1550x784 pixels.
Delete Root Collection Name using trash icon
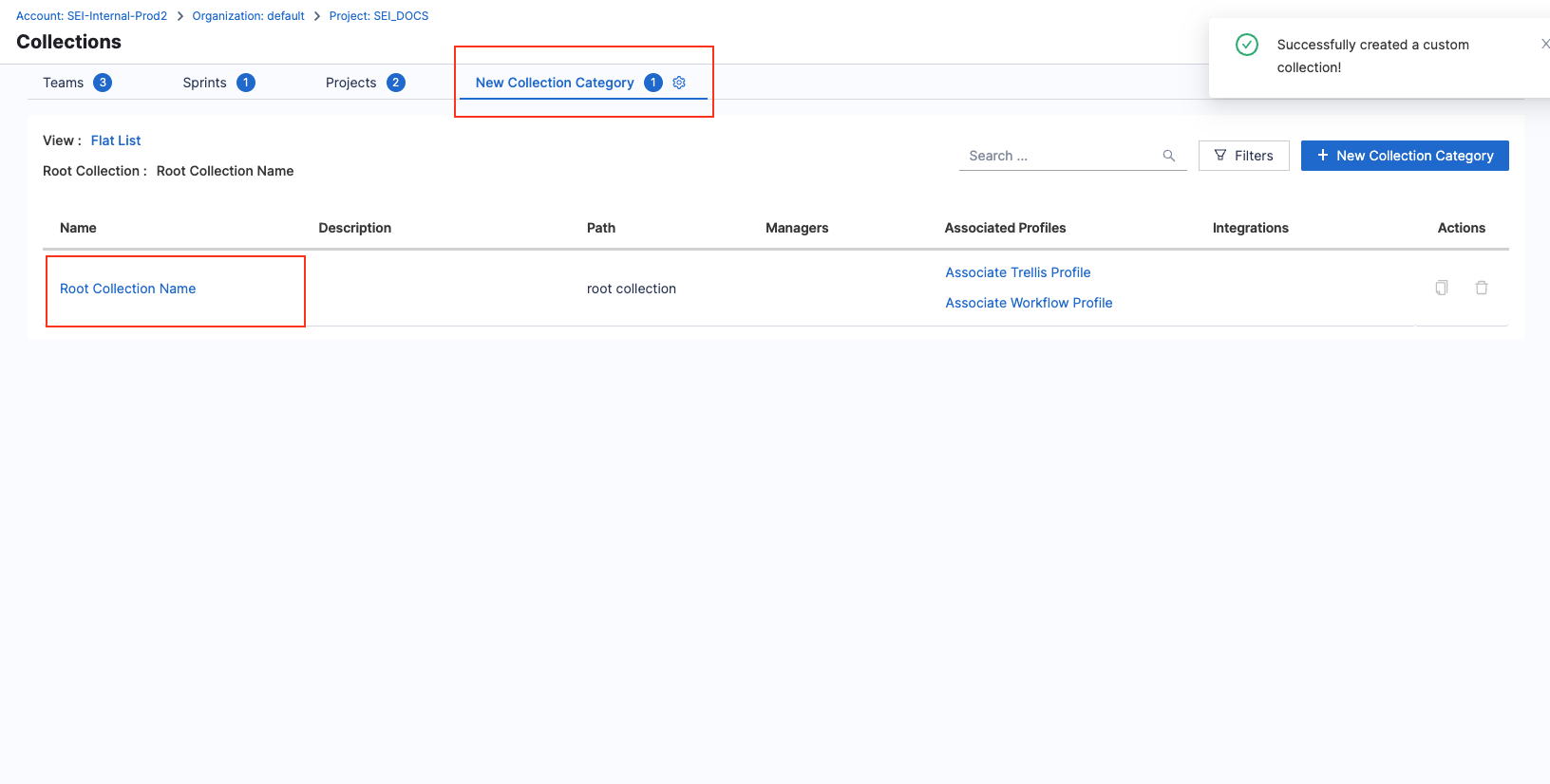(1481, 288)
